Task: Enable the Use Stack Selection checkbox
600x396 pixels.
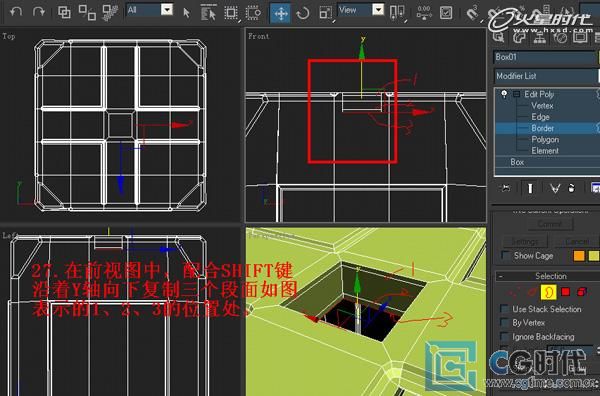Action: (505, 309)
